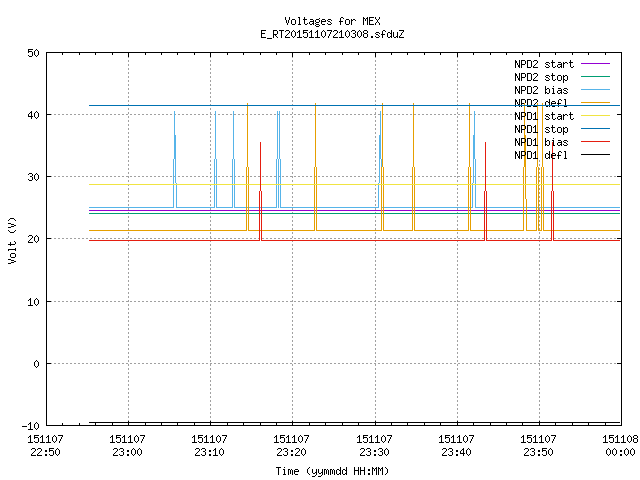Click the purple NPD2 start legend line sample
The image size is (640, 480).
[595, 64]
